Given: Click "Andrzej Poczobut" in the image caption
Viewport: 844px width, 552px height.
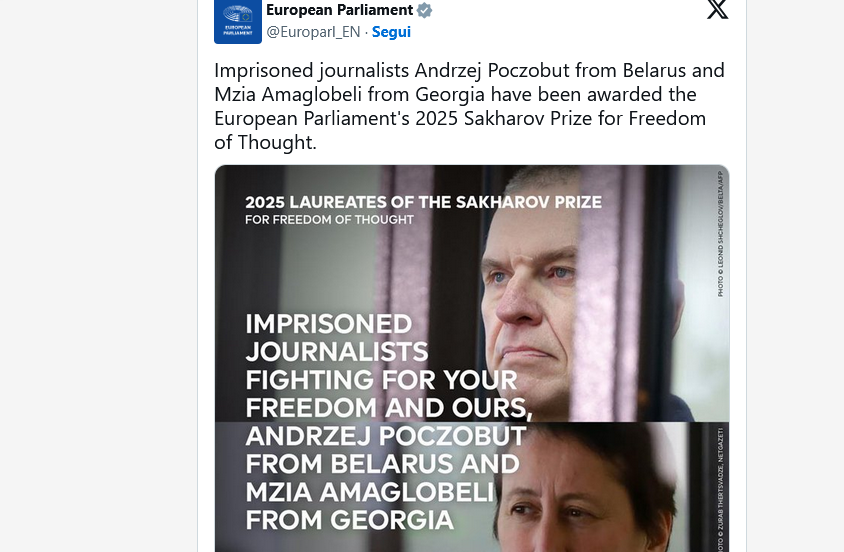Looking at the screenshot, I should pos(386,436).
